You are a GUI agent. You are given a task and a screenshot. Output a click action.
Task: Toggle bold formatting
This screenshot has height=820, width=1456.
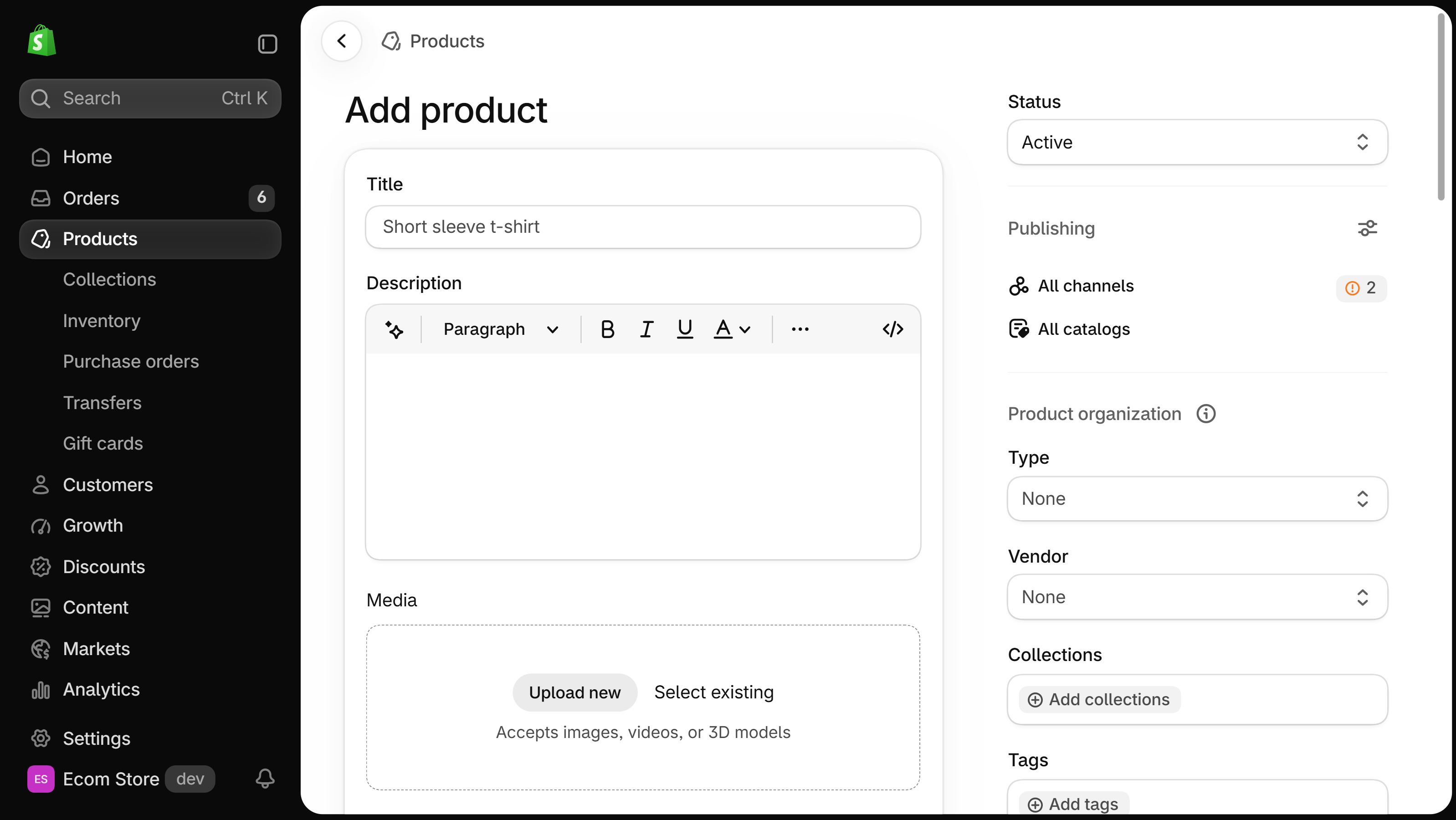click(x=607, y=329)
